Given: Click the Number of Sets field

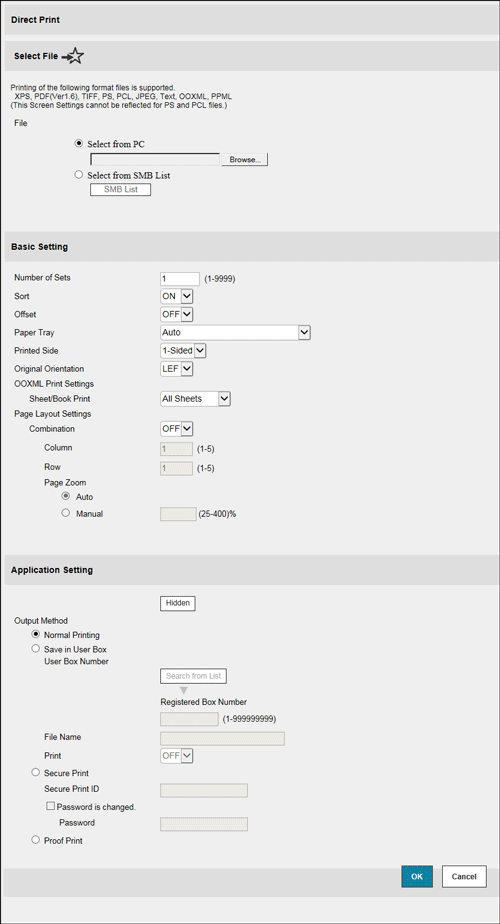Looking at the screenshot, I should pos(180,279).
